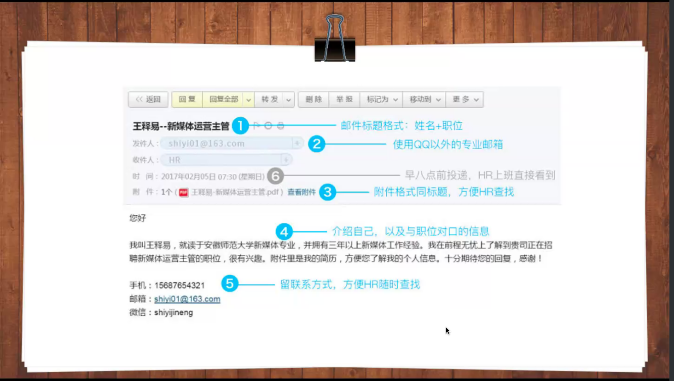Click the flag icon beside the subject
The height and width of the screenshot is (381, 674).
(256, 126)
